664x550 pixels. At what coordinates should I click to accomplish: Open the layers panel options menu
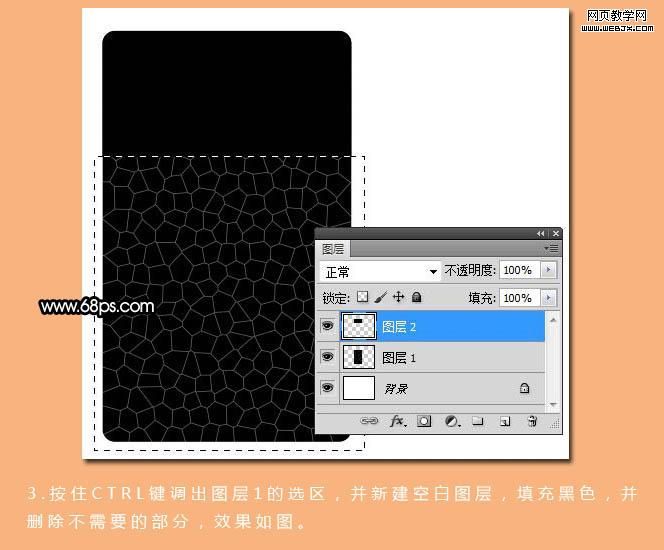tap(552, 249)
